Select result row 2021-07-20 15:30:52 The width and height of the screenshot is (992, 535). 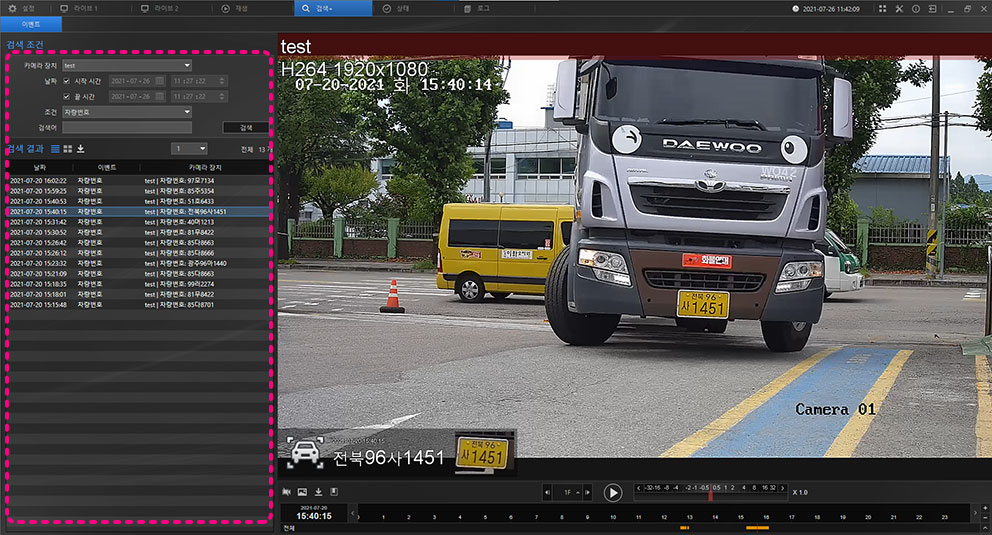[x=139, y=232]
